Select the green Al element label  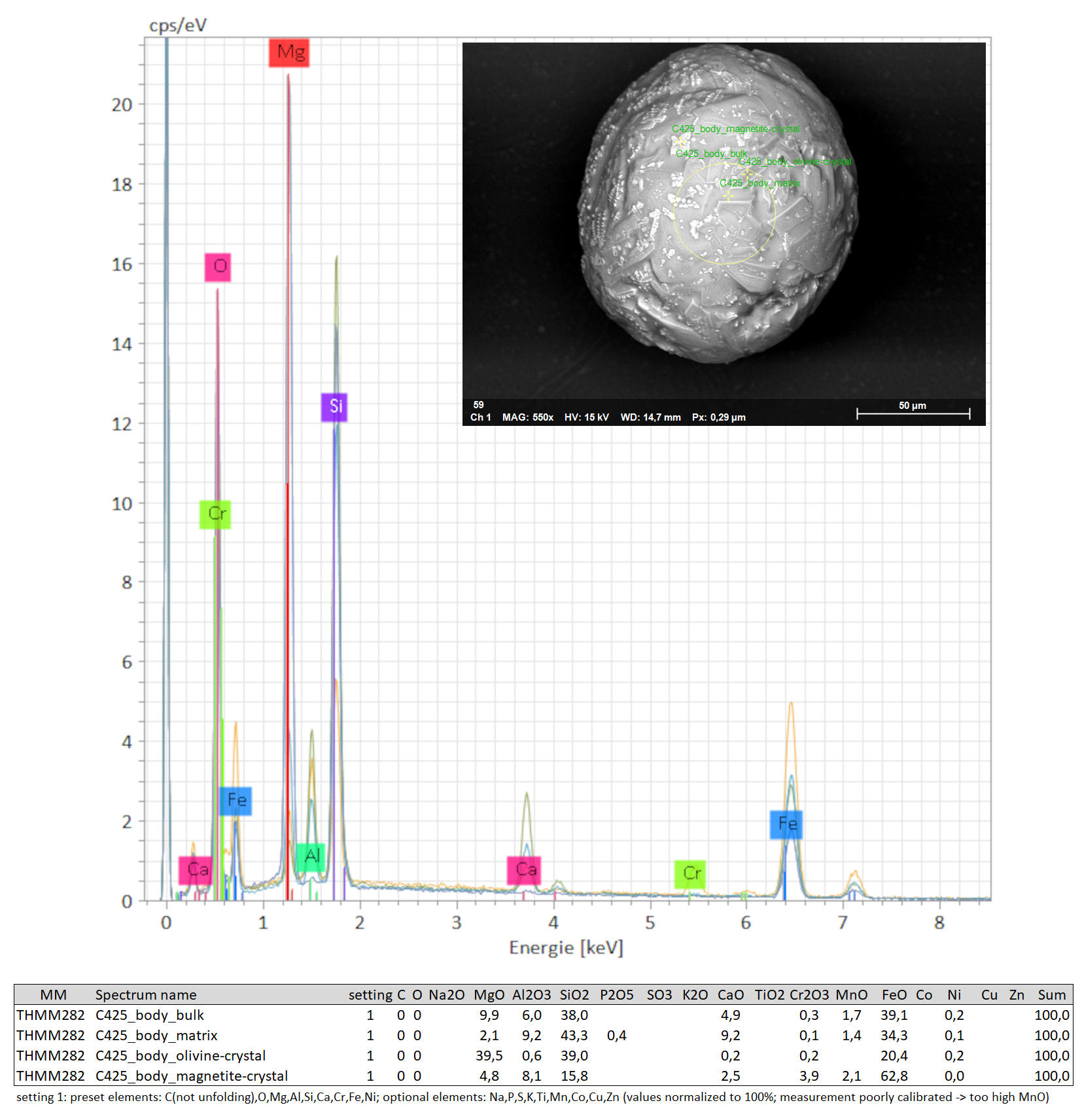coord(311,856)
